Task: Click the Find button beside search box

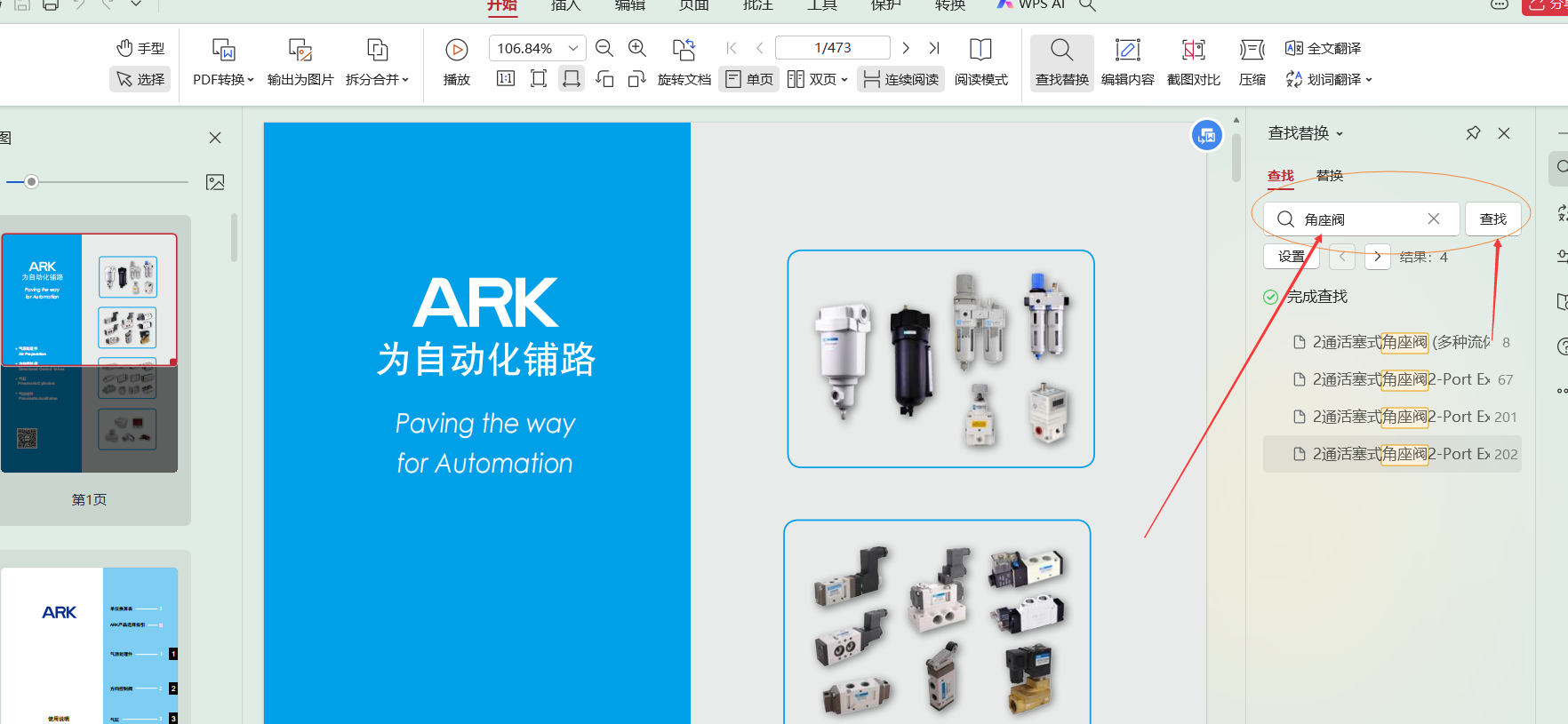Action: (1492, 219)
